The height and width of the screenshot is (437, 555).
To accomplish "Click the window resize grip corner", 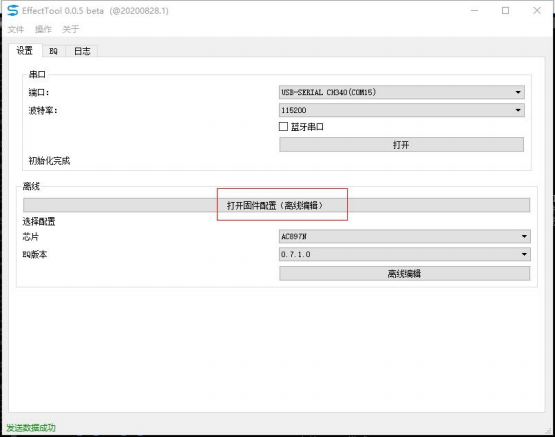I will tap(549, 430).
